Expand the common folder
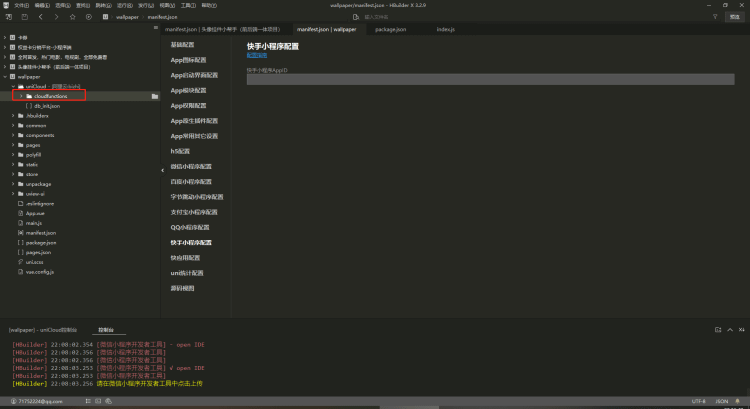The width and height of the screenshot is (750, 409). [x=13, y=125]
